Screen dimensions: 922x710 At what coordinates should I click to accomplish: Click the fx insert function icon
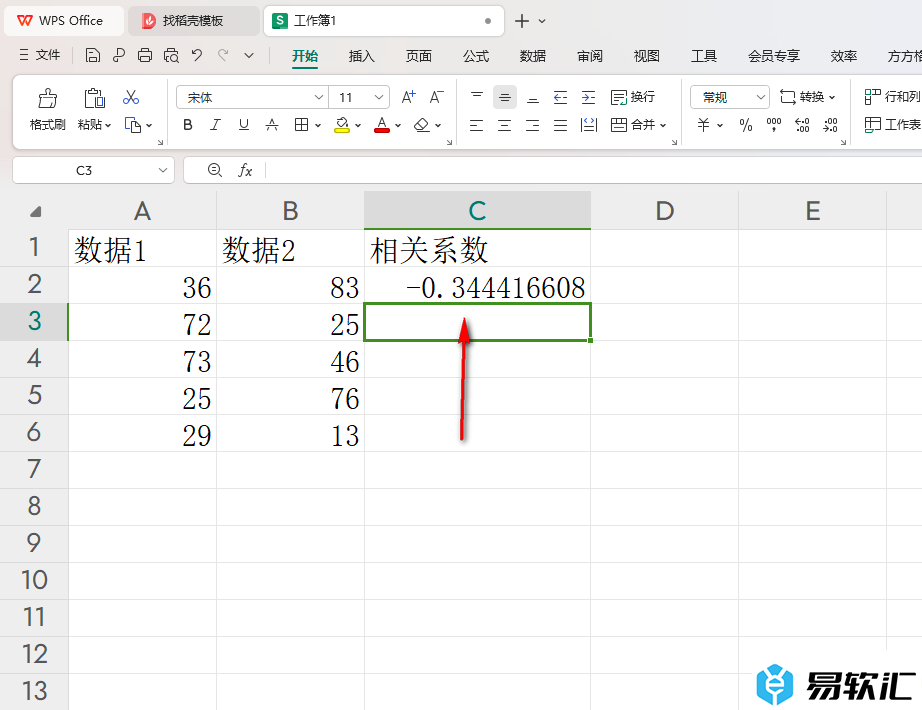coord(245,171)
